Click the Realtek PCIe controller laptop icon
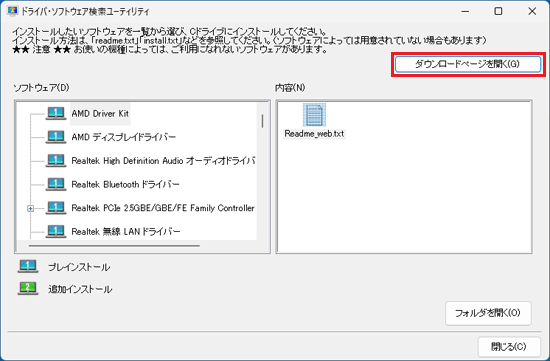The width and height of the screenshot is (550, 361). (56, 208)
